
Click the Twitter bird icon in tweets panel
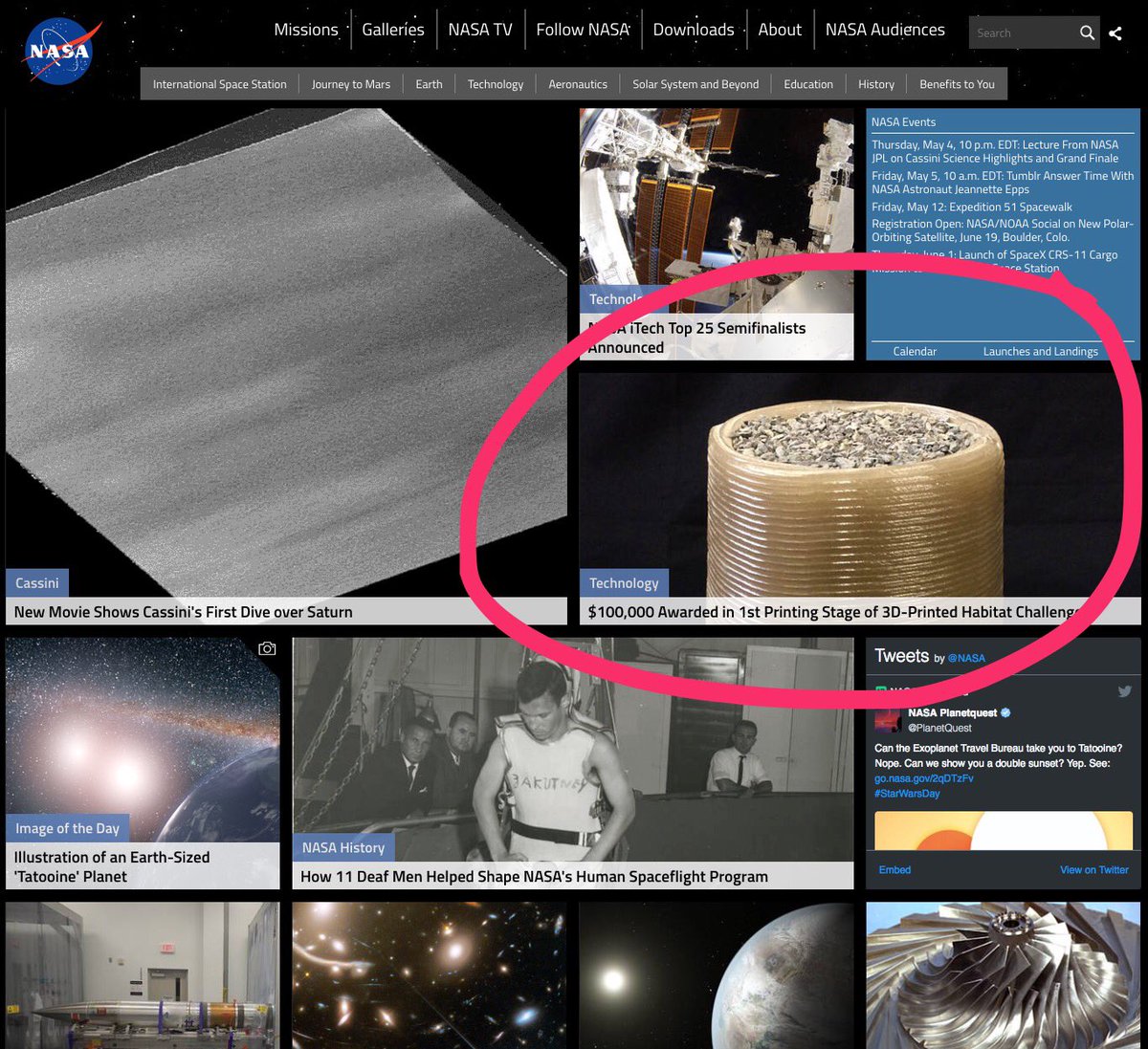pyautogui.click(x=1124, y=691)
